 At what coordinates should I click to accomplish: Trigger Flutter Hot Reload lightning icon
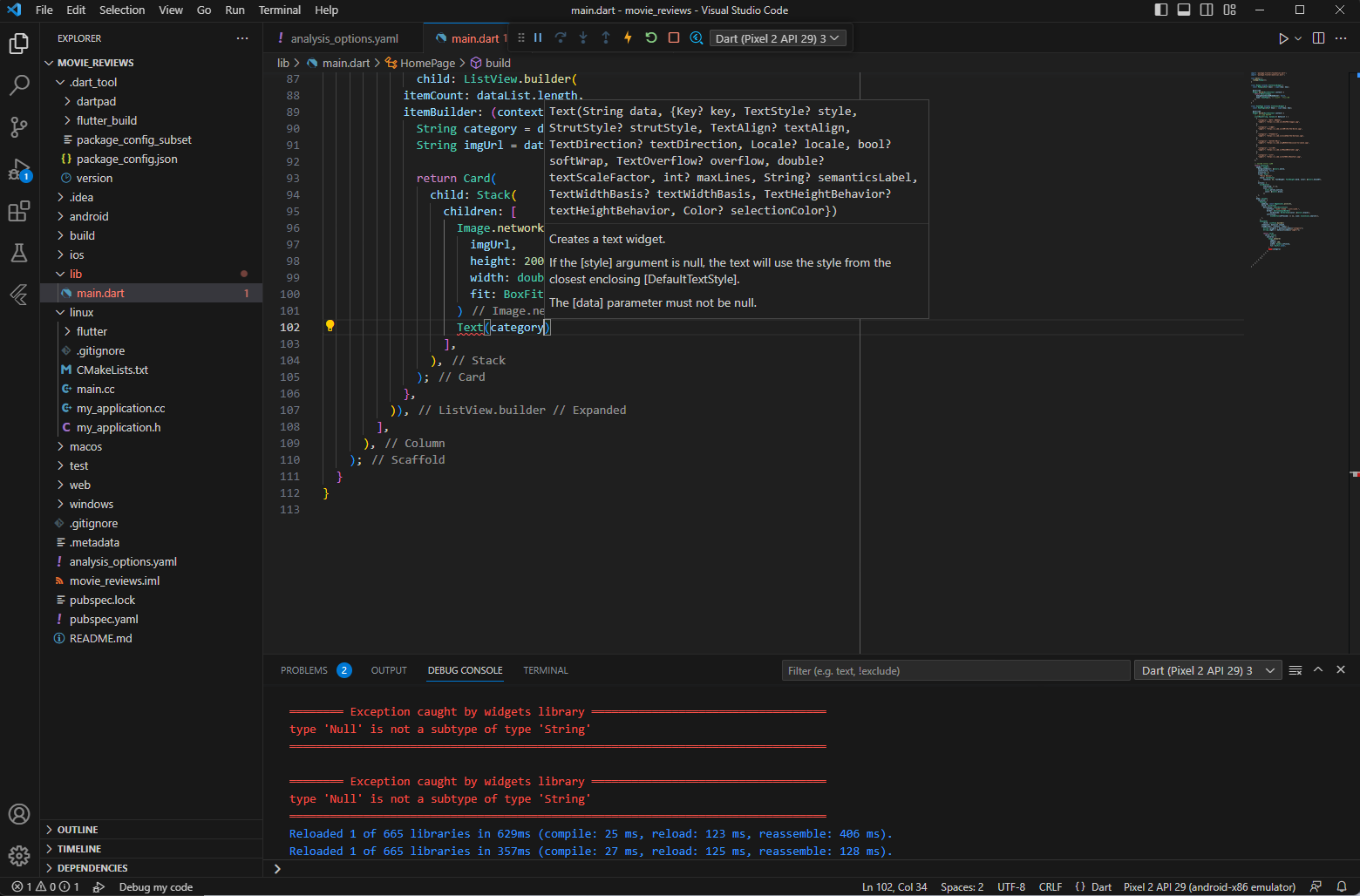point(628,37)
